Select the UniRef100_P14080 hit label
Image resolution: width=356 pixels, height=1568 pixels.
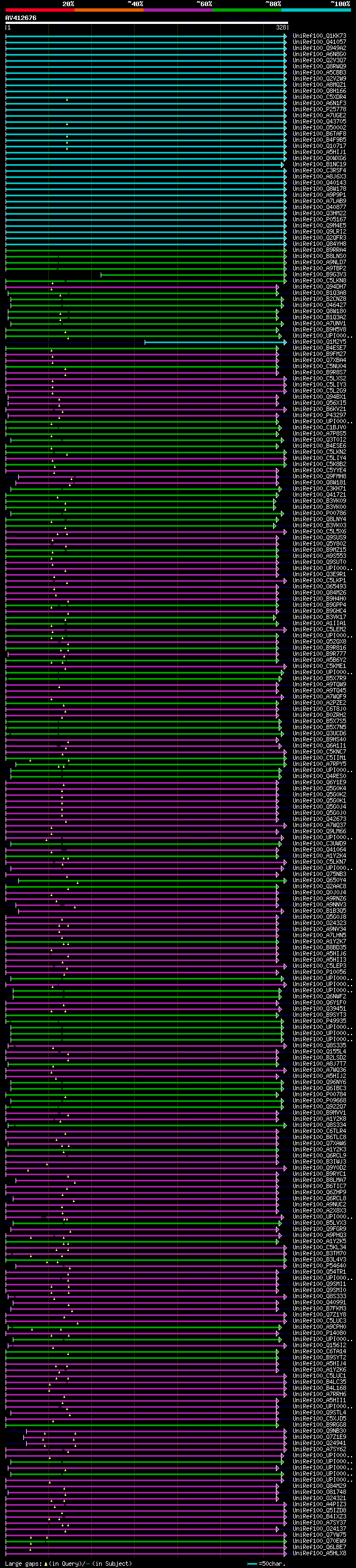point(319,1333)
